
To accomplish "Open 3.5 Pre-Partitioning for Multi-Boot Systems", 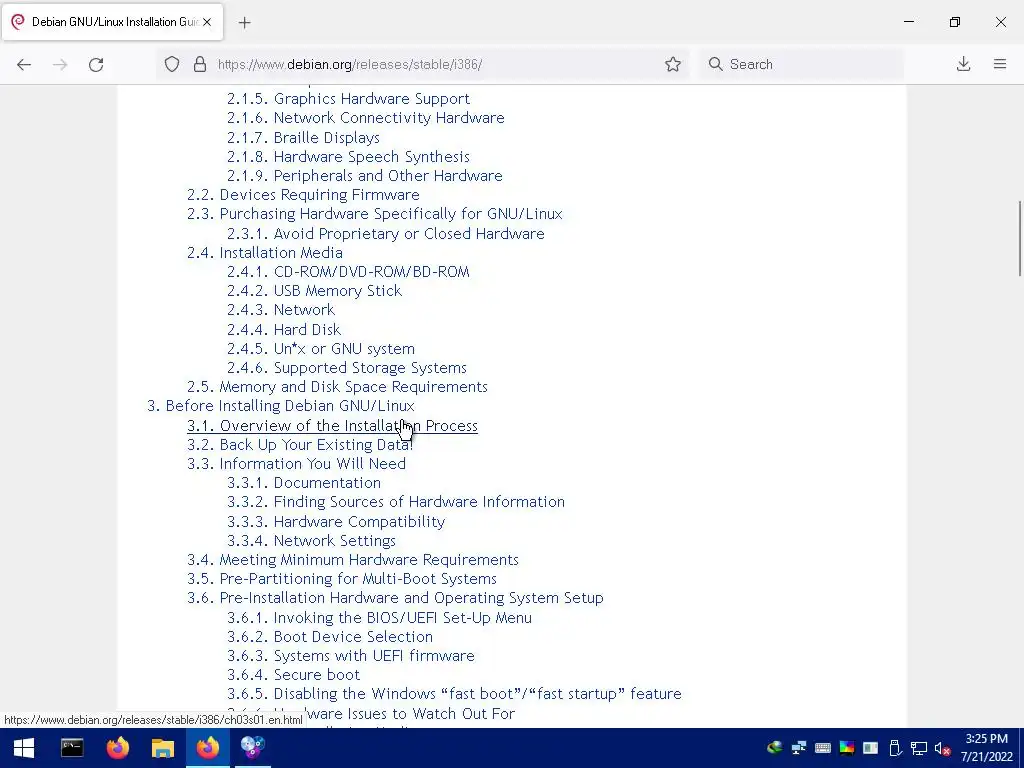I will (x=342, y=579).
